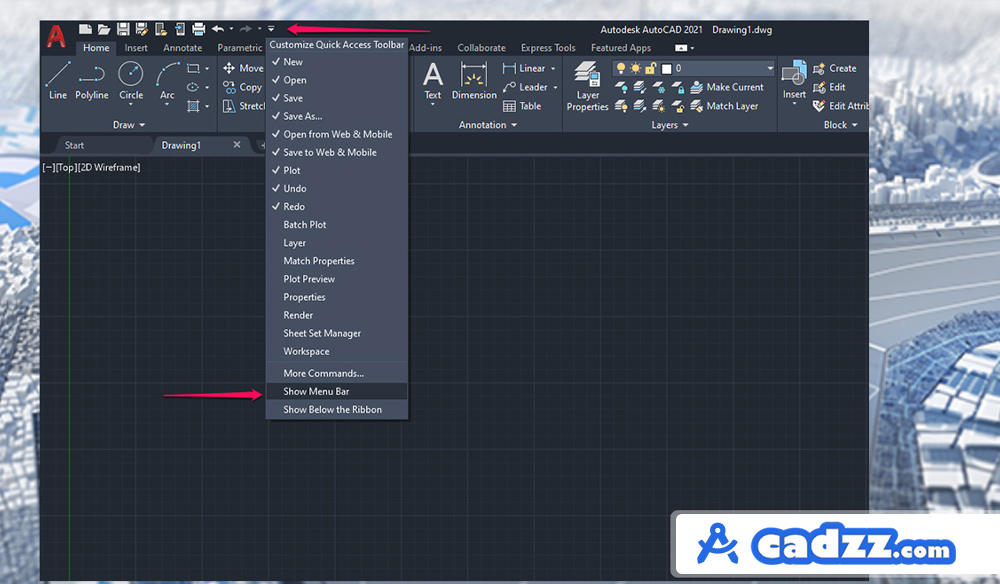Switch to the Express Tools ribbon tab
Image resolution: width=1000 pixels, height=584 pixels.
pyautogui.click(x=548, y=48)
